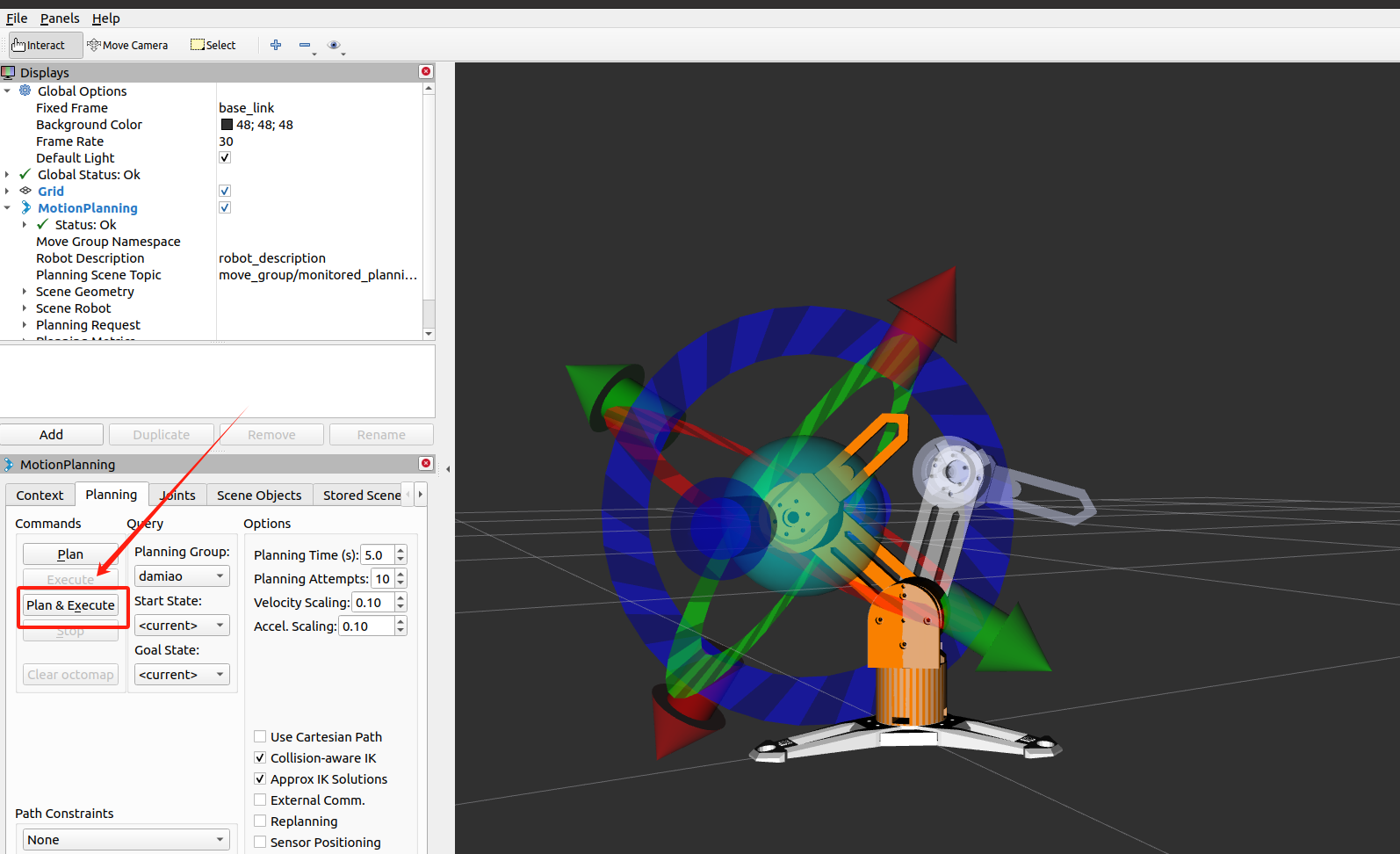Collapse the Global Options tree node
The width and height of the screenshot is (1400, 854).
tap(7, 90)
